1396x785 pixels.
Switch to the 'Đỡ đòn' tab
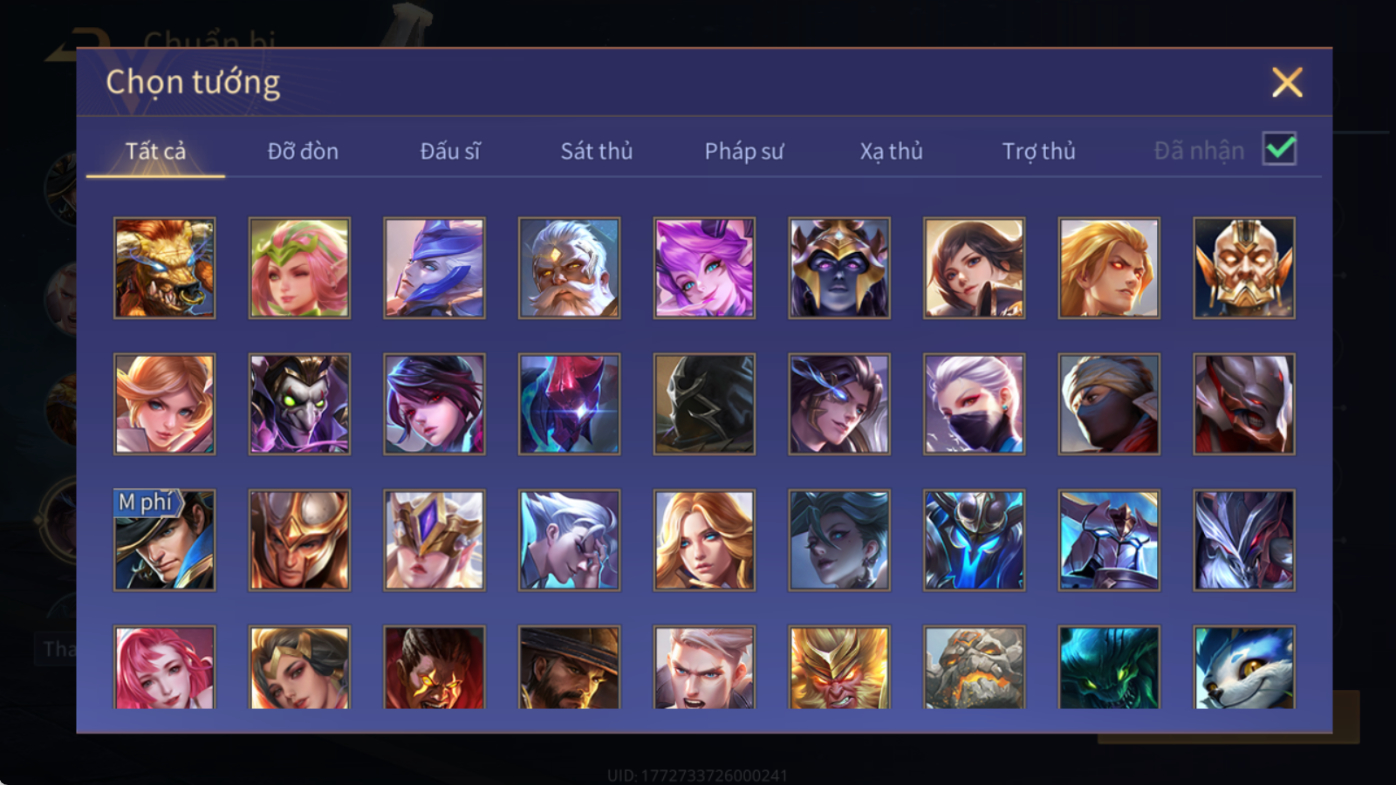click(x=303, y=151)
